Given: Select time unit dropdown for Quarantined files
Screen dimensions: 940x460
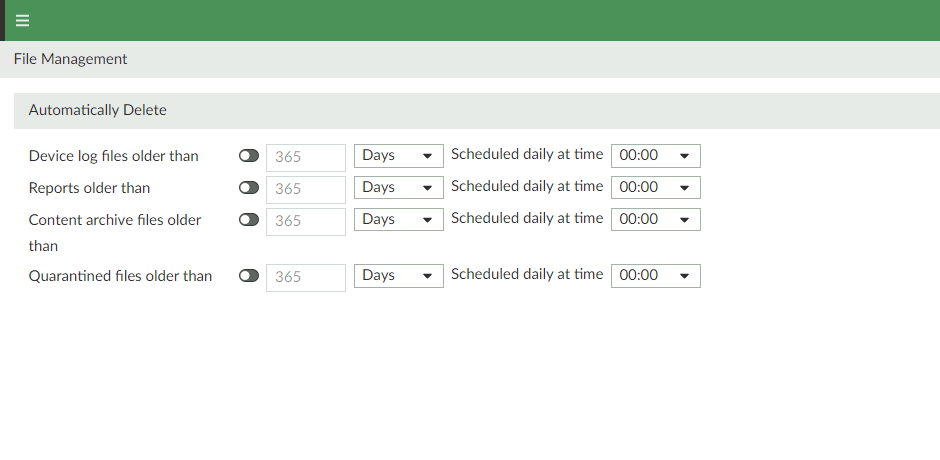Looking at the screenshot, I should 398,276.
